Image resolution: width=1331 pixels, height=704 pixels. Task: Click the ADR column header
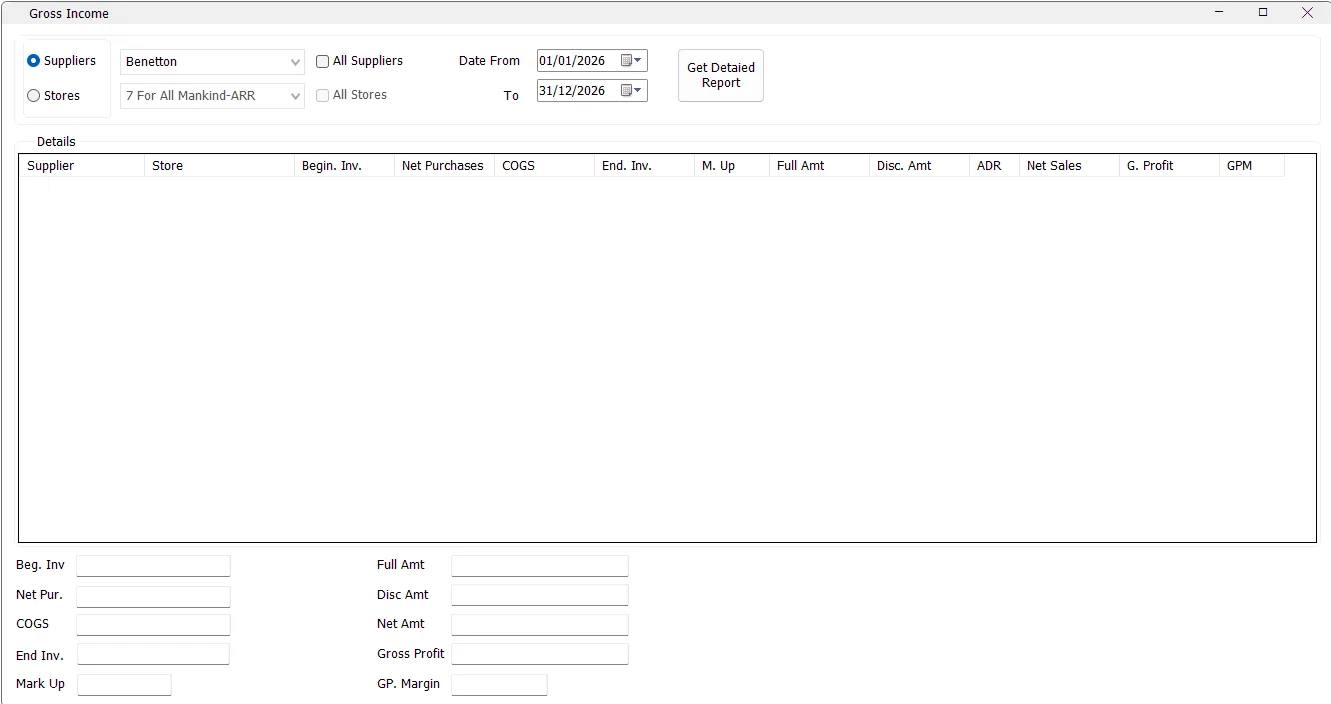pyautogui.click(x=995, y=166)
